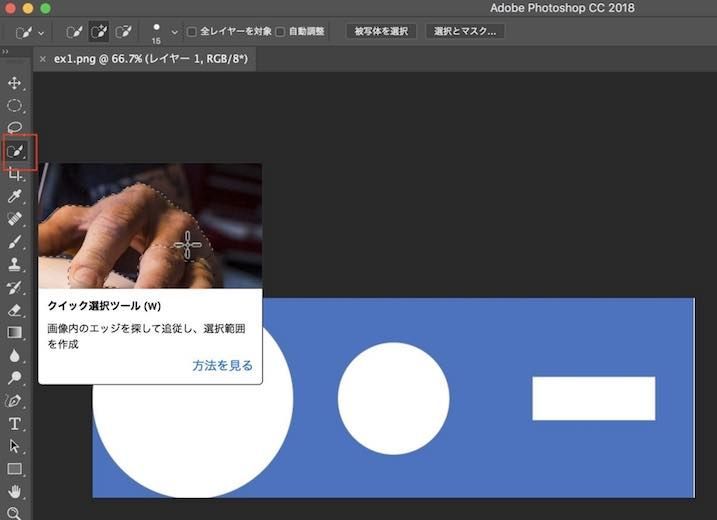This screenshot has height=520, width=717.
Task: Enable 自動調整 checkbox
Action: 281,32
